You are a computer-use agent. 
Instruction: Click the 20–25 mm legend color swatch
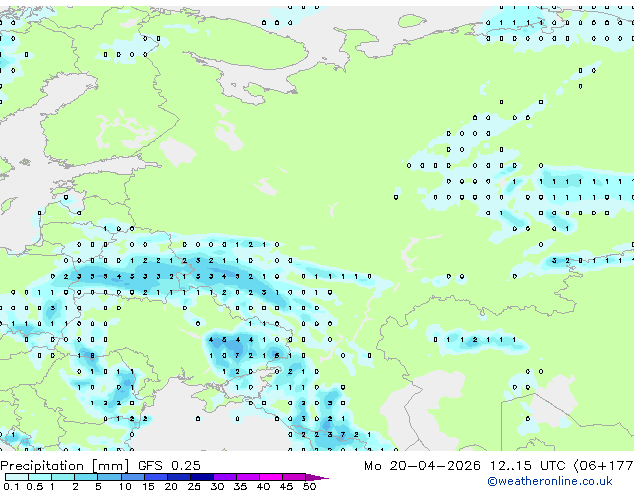coord(179,477)
